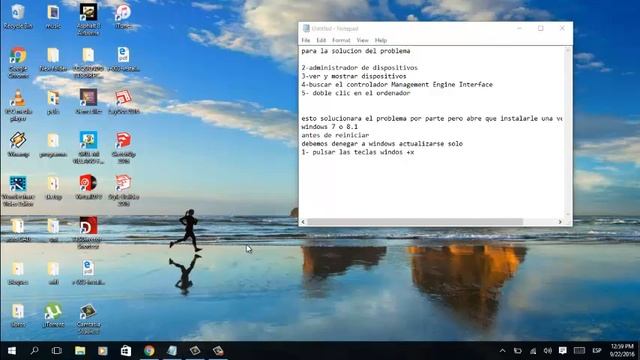Open Chrome from the taskbar
The image size is (640, 360).
pos(149,351)
